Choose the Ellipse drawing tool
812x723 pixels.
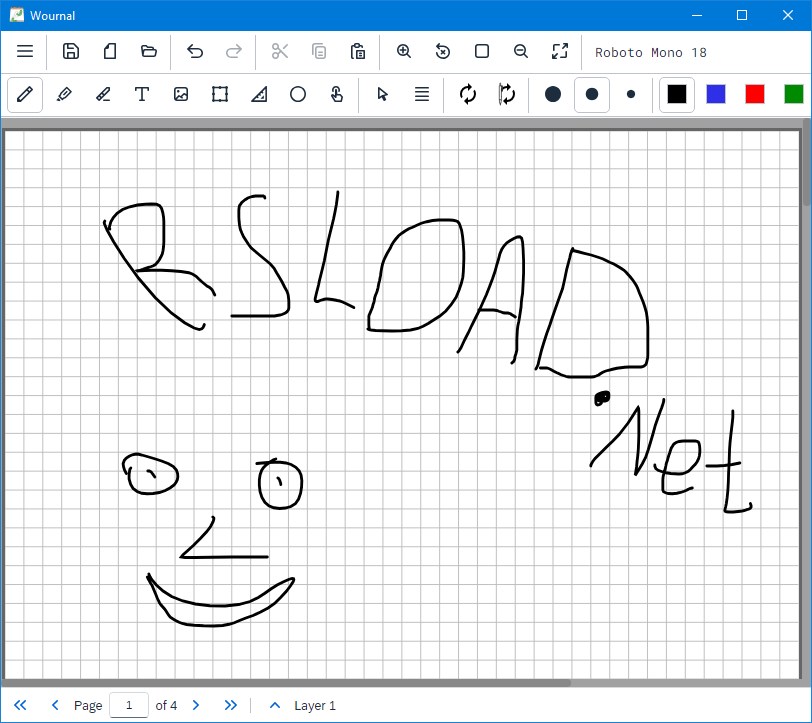(298, 94)
